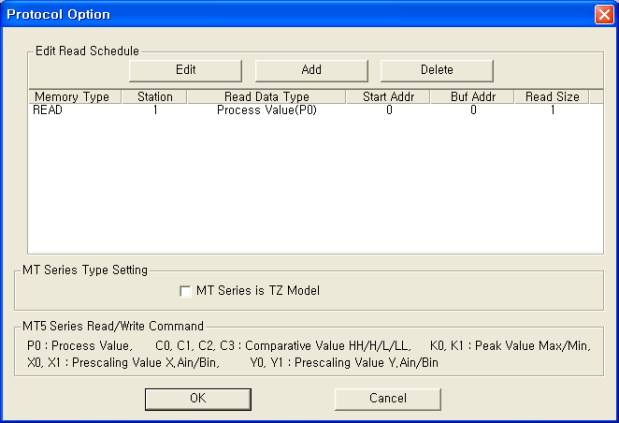Cancel the Protocol Option dialog
This screenshot has width=619, height=423.
click(387, 398)
